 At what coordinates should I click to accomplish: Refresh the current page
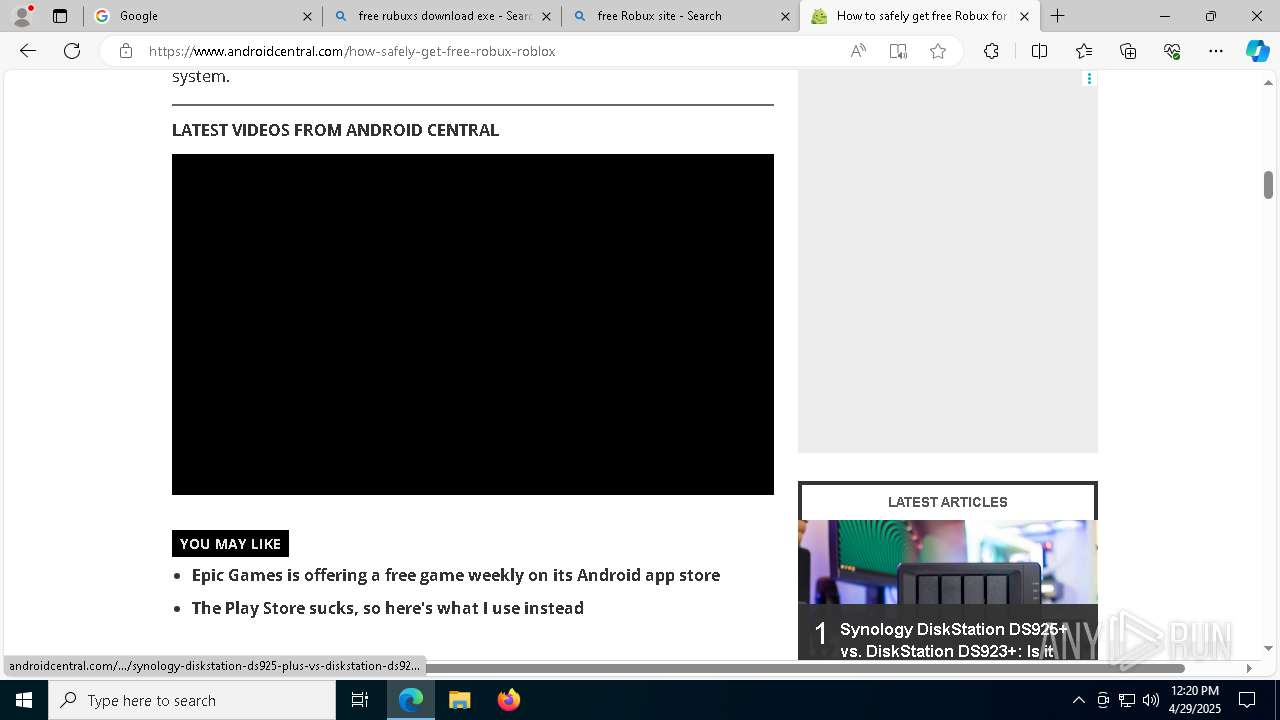click(x=72, y=51)
